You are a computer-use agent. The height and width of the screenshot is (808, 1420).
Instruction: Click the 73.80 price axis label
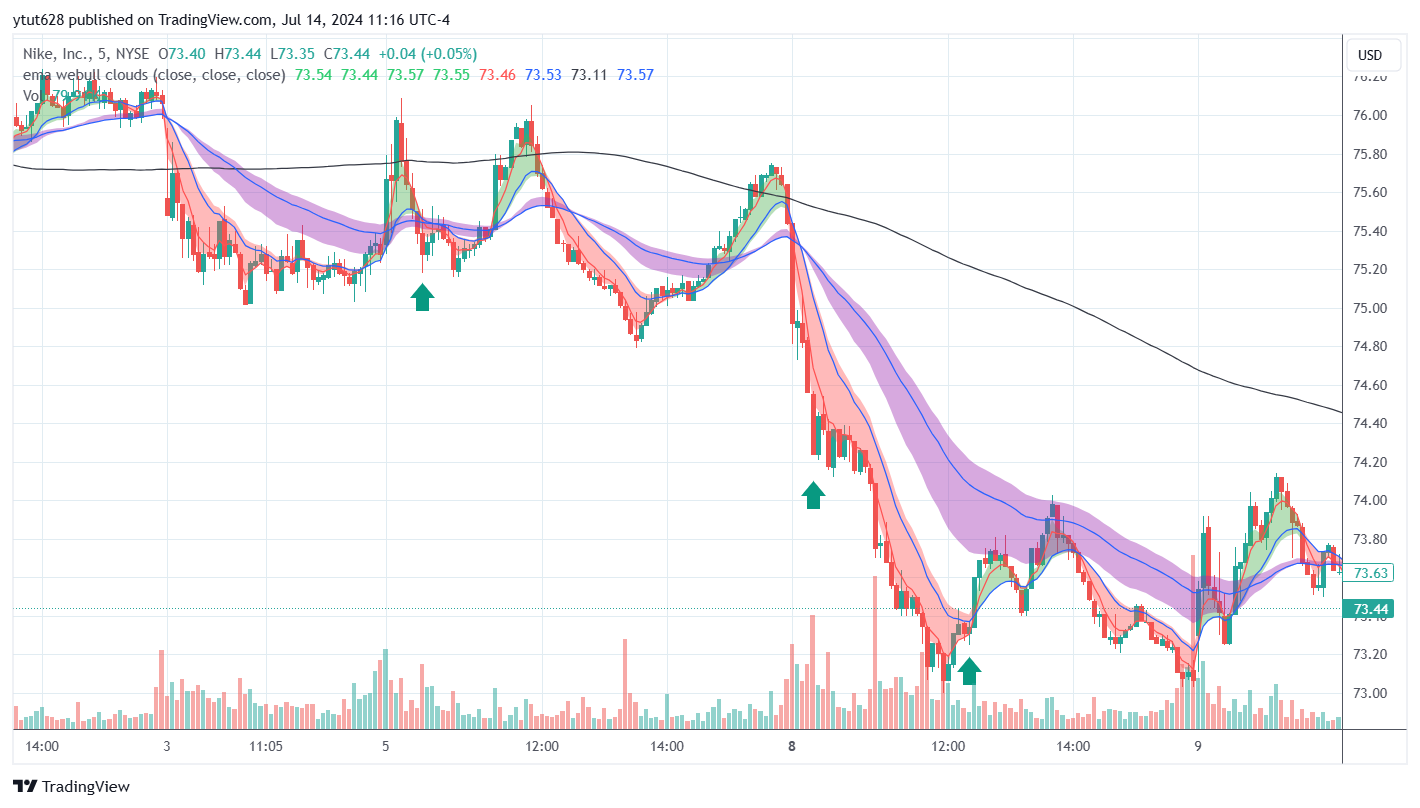[1370, 539]
